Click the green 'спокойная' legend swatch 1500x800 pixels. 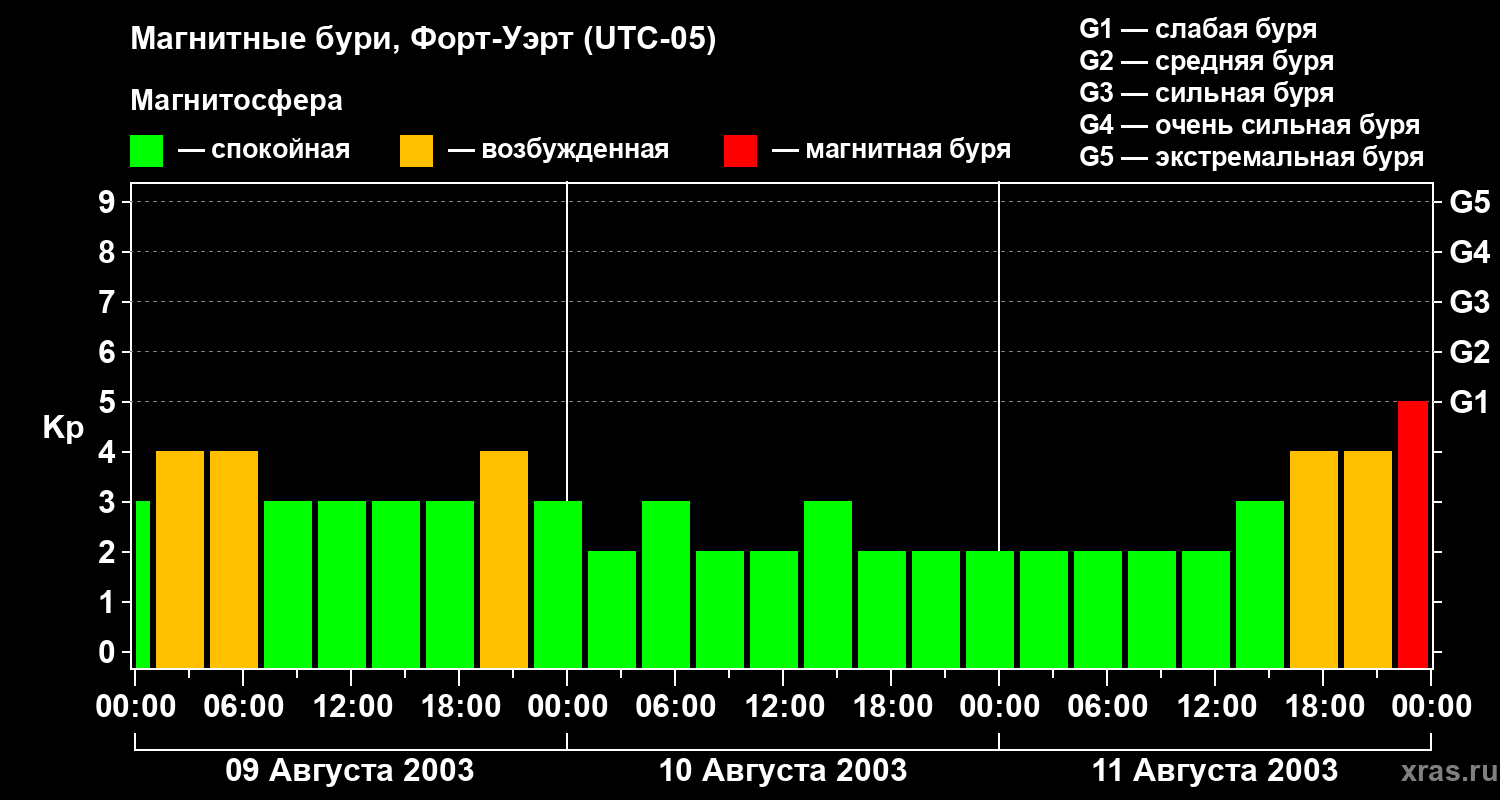[147, 151]
